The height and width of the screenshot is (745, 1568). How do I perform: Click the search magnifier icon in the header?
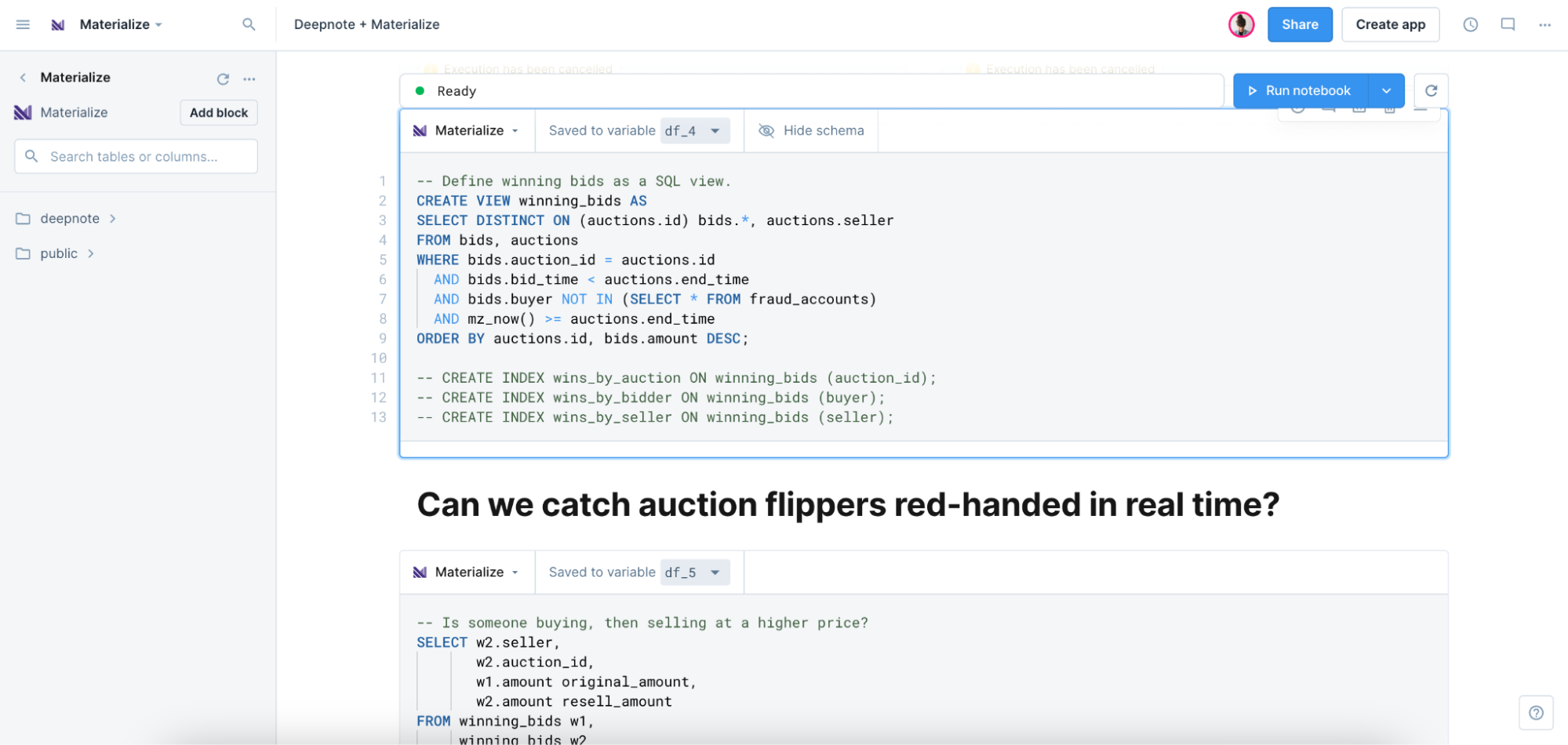click(x=249, y=24)
